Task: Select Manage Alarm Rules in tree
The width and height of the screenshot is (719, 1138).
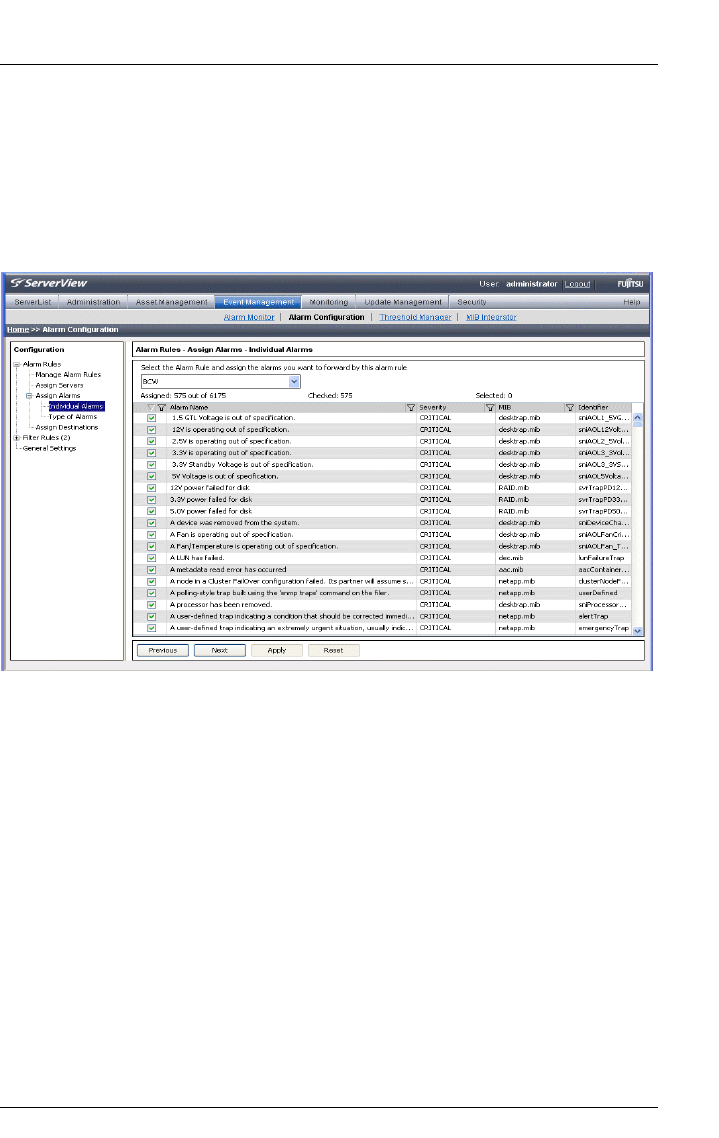Action: click(x=68, y=374)
